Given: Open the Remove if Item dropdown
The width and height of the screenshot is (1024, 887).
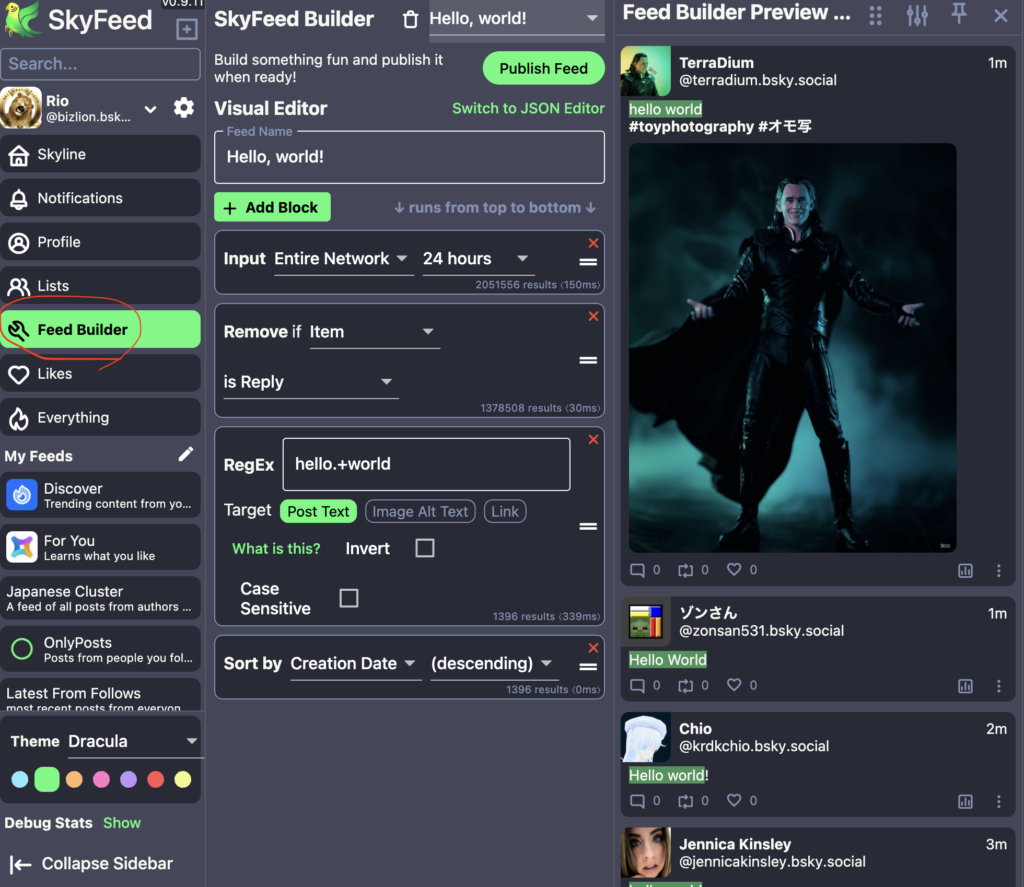Looking at the screenshot, I should (x=374, y=332).
